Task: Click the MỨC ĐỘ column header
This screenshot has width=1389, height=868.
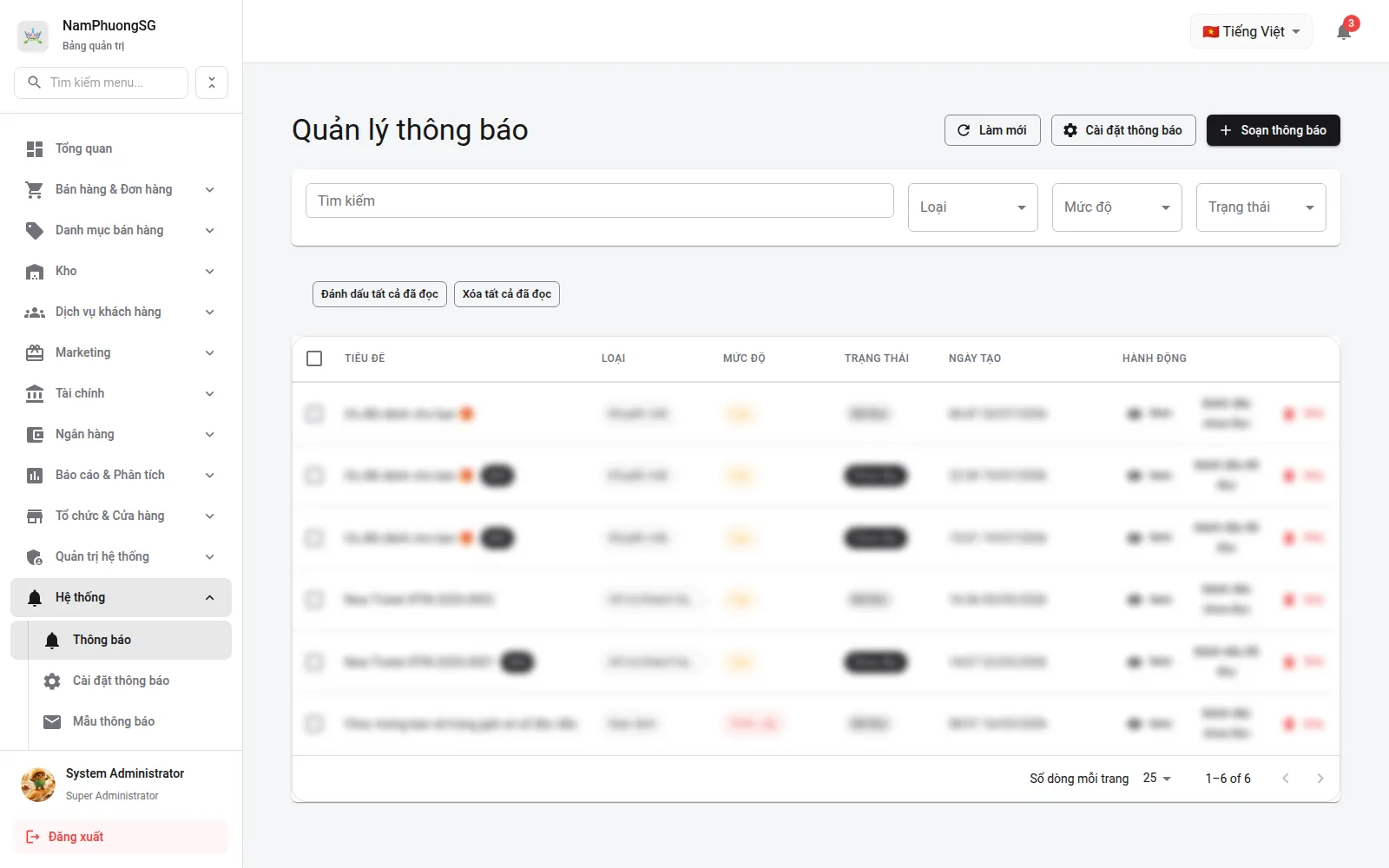Action: 744,358
